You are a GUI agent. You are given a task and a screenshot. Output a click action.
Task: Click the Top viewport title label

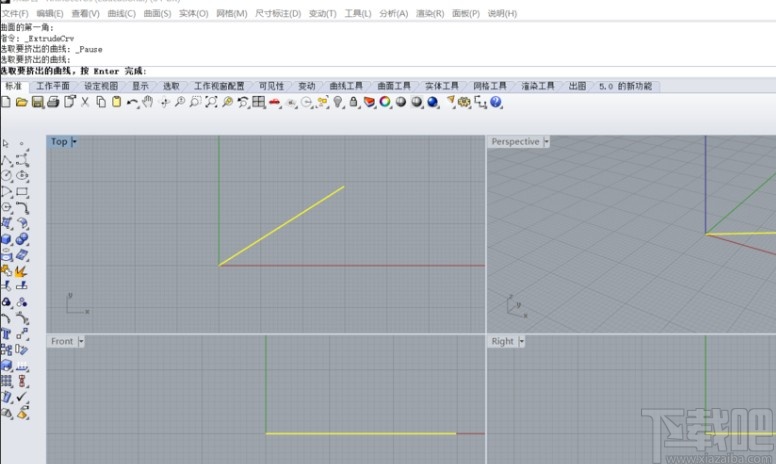[59, 142]
